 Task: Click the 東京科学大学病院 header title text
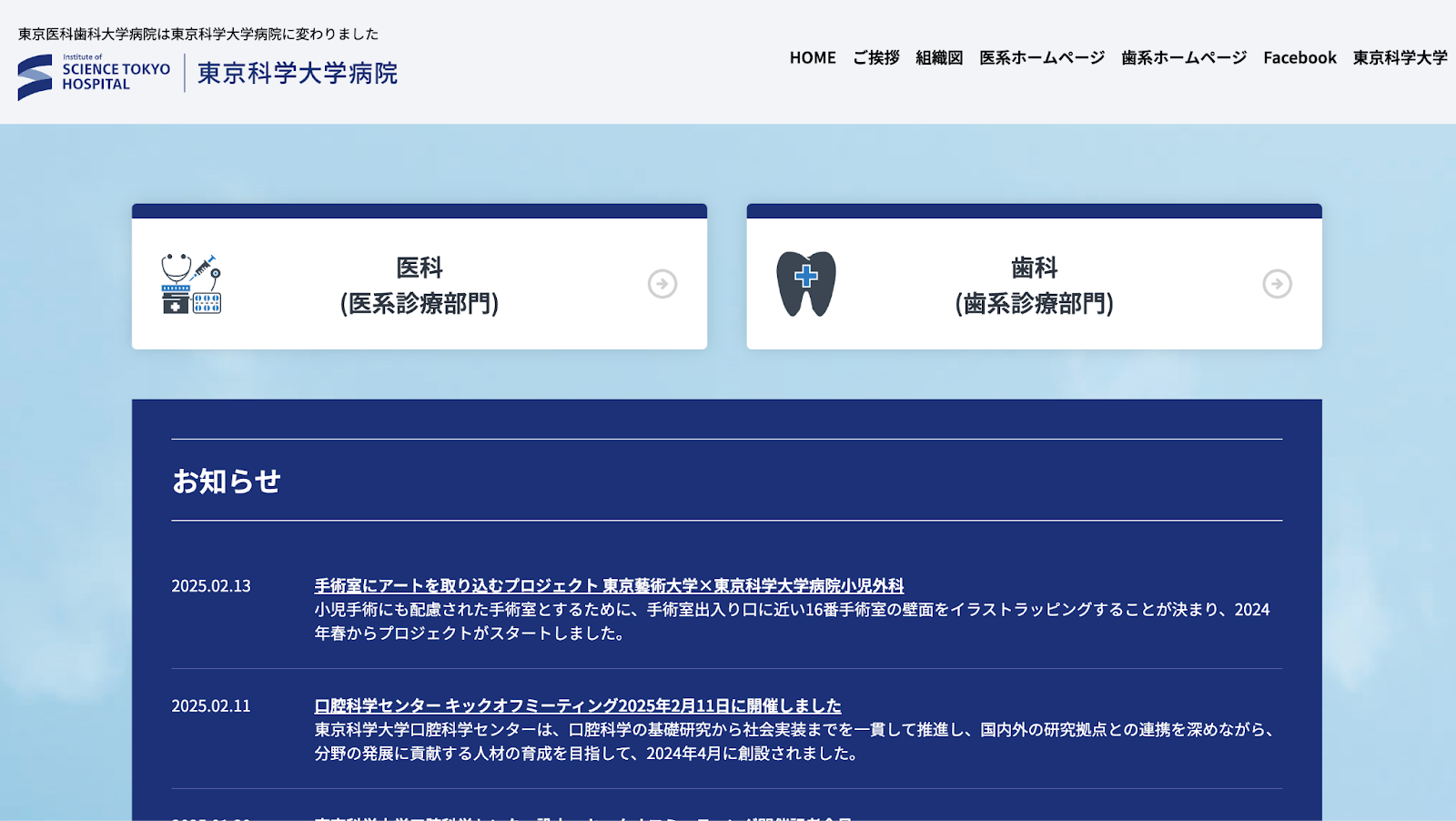[x=298, y=74]
